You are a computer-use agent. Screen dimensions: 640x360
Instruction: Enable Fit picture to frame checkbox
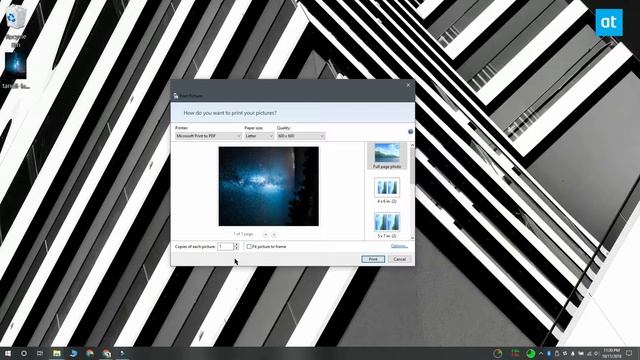point(249,247)
